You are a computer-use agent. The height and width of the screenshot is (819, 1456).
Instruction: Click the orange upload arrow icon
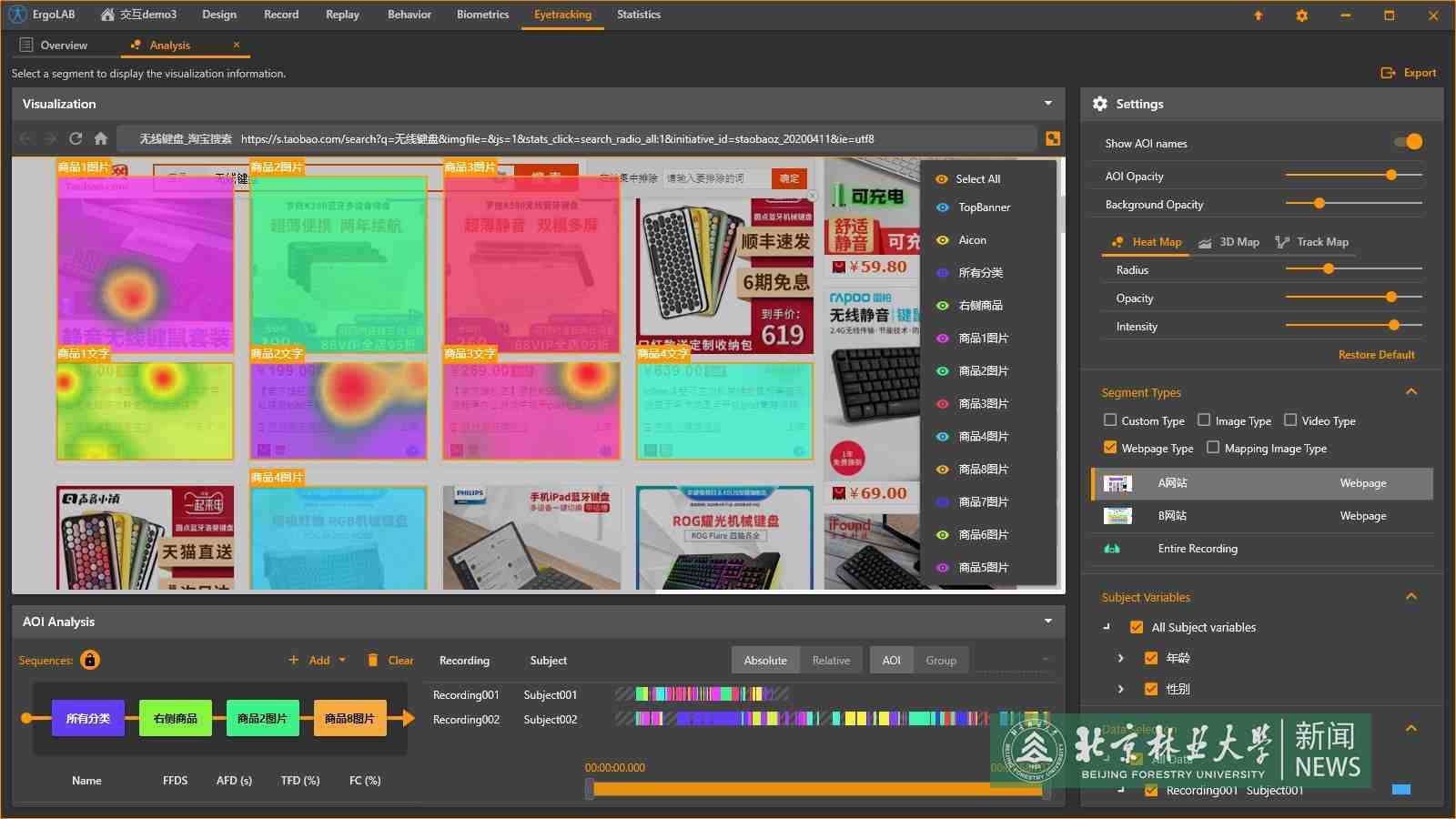coord(1259,15)
